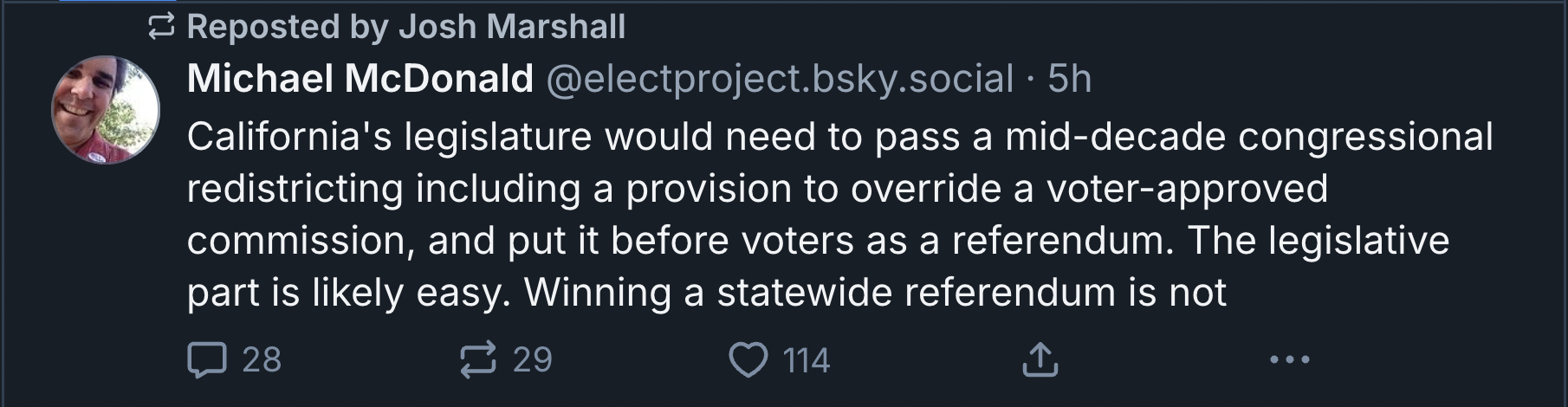Open the three-dot more options menu
Image resolution: width=1568 pixels, height=407 pixels.
pos(1289,359)
